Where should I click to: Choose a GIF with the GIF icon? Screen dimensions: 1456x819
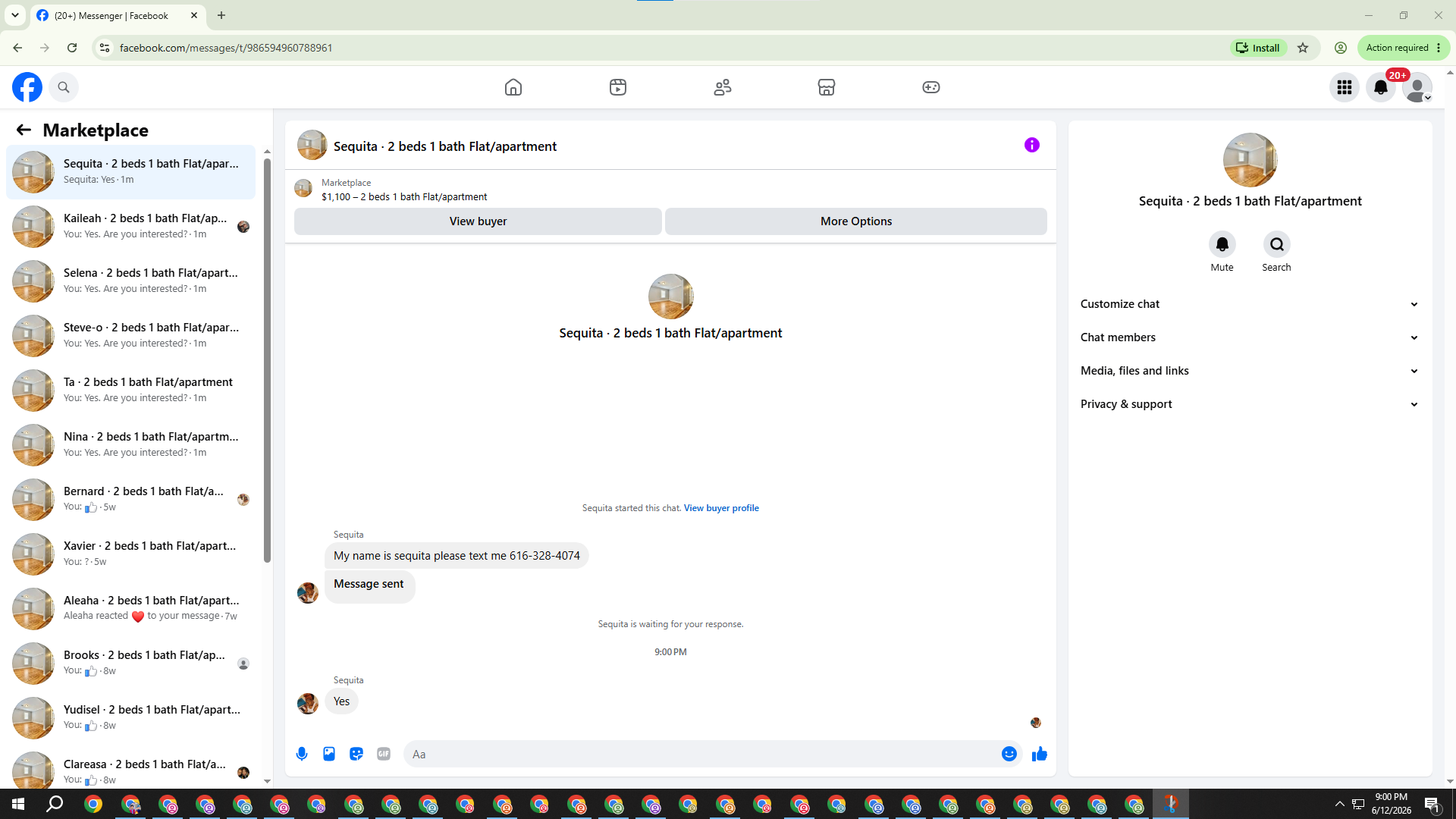[384, 754]
